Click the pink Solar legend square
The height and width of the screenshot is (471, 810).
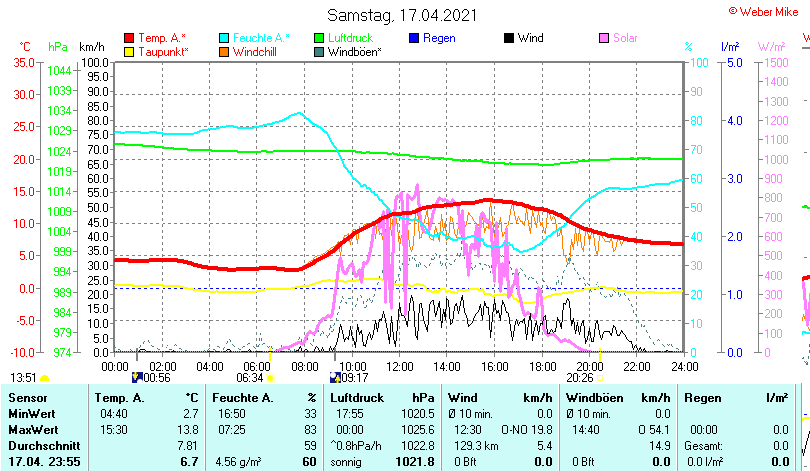pyautogui.click(x=604, y=38)
